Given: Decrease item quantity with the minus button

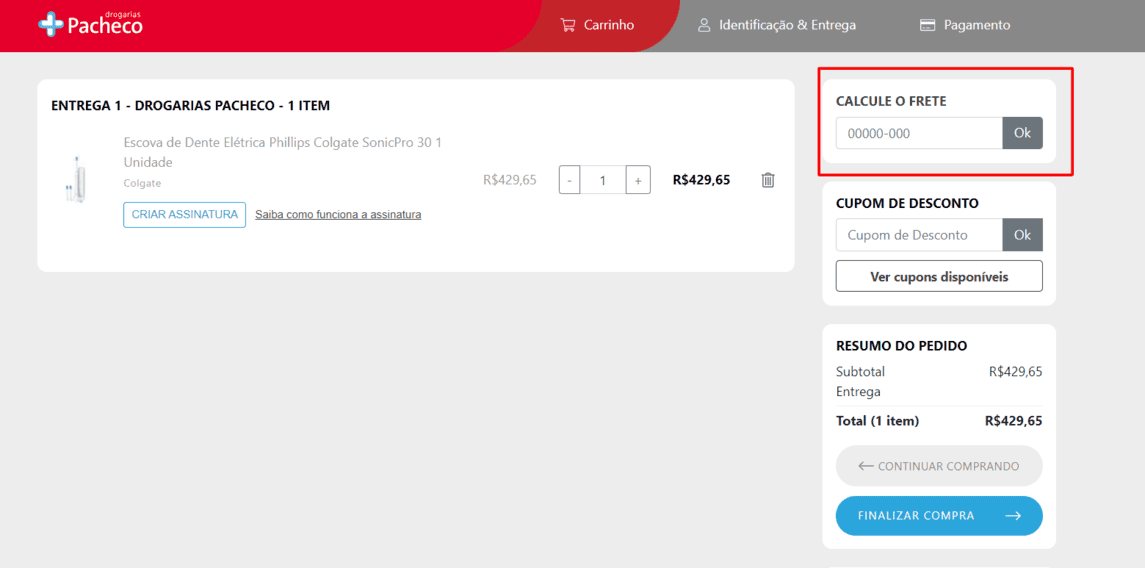Looking at the screenshot, I should 570,180.
